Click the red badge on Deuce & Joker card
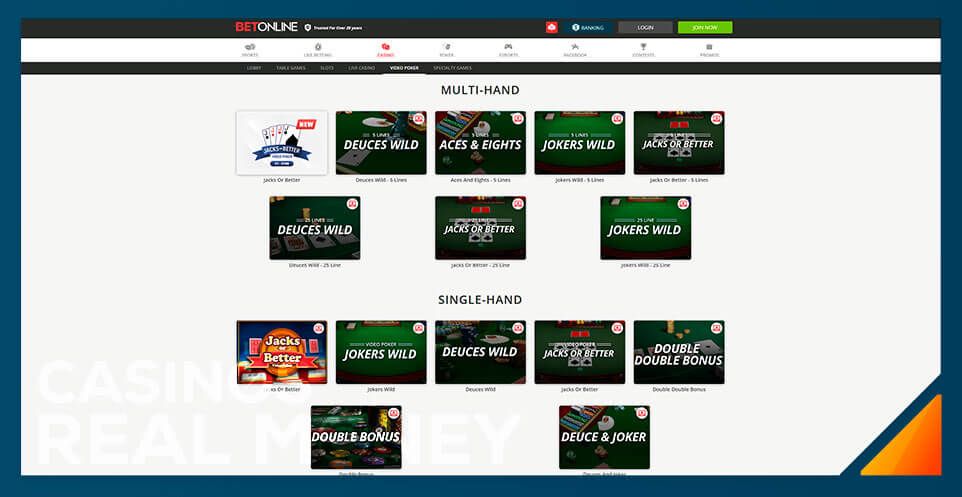The width and height of the screenshot is (962, 497). [x=642, y=414]
